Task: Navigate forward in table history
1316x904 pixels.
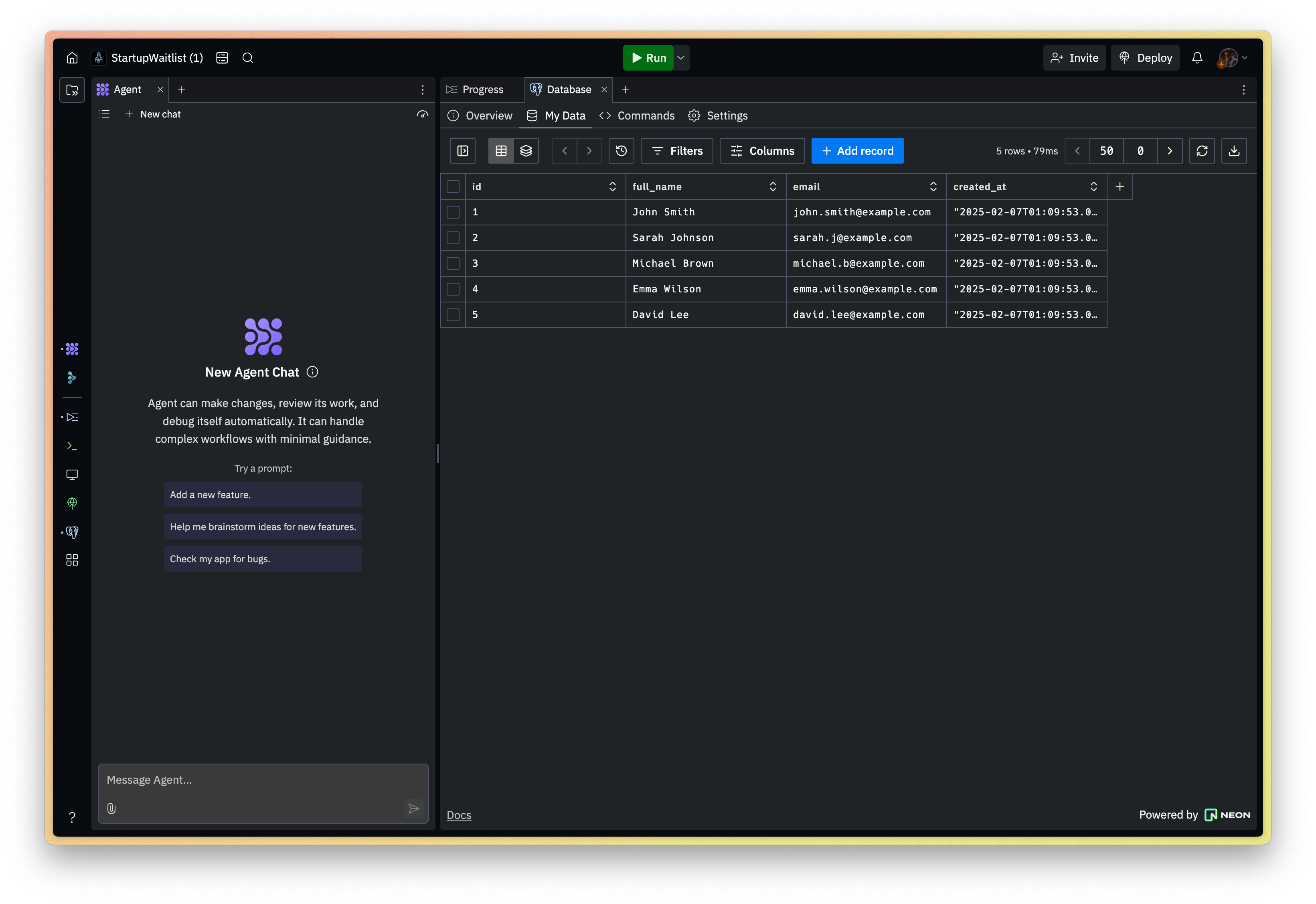Action: click(x=589, y=151)
